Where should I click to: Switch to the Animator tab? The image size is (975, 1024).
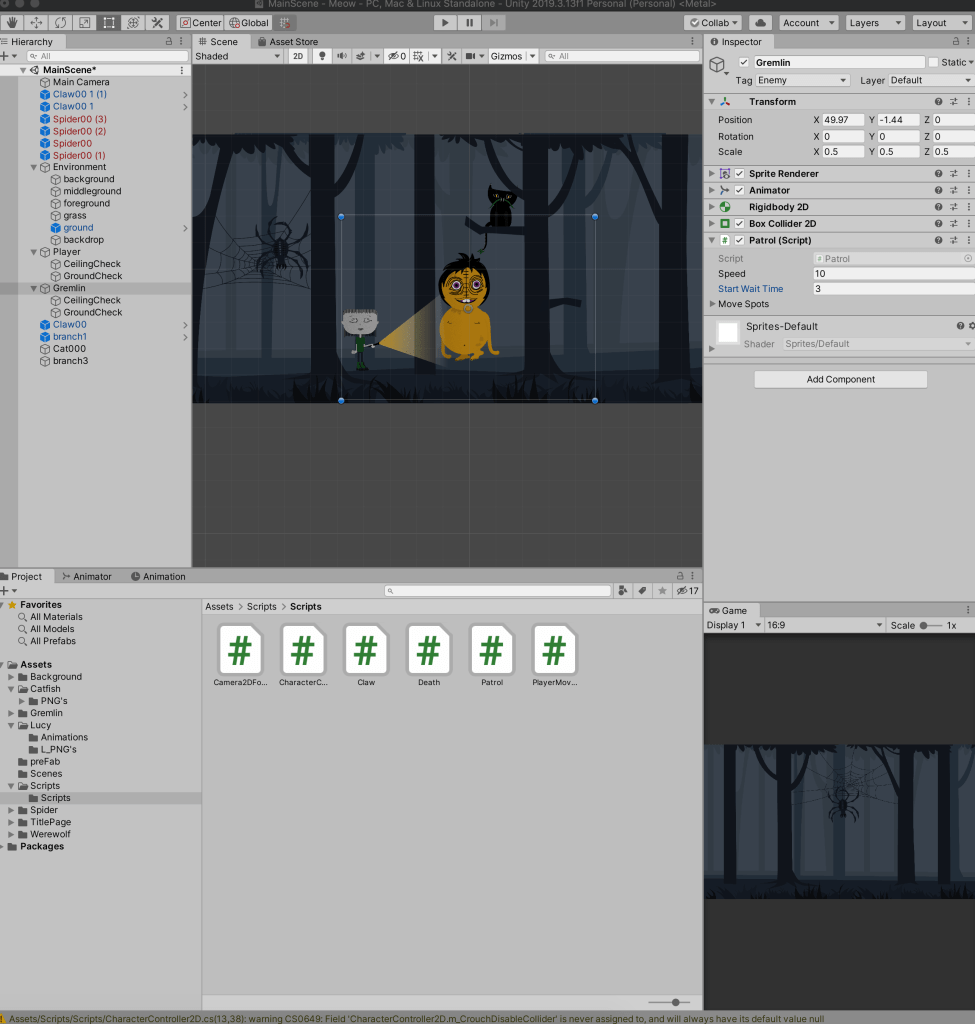coord(87,576)
